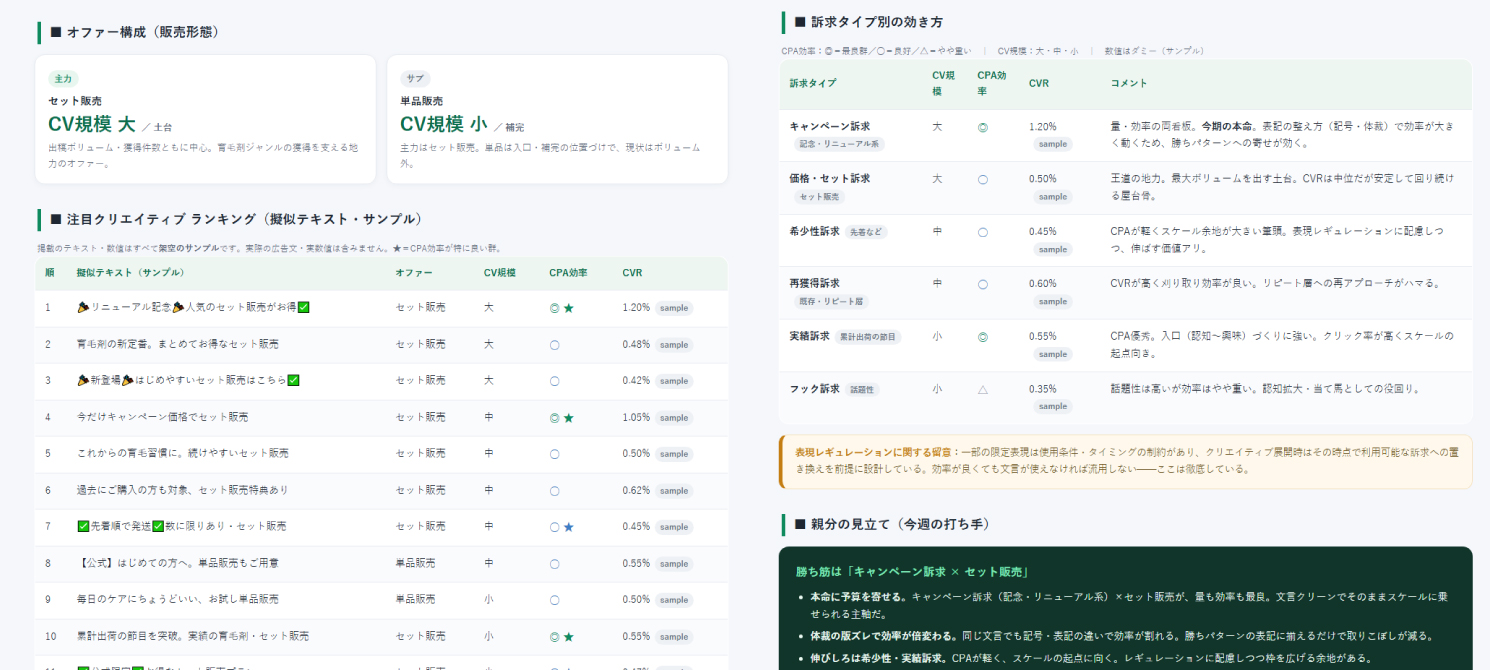Click the green check mark ending リニューアル記念 row text
Image resolution: width=1490 pixels, height=670 pixels.
point(304,307)
